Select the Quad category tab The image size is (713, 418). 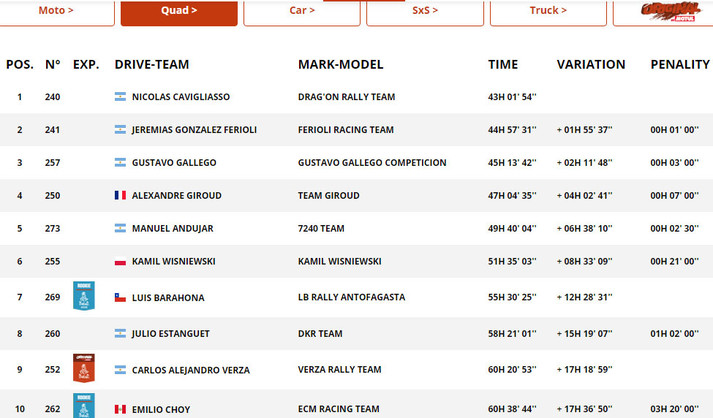(179, 11)
